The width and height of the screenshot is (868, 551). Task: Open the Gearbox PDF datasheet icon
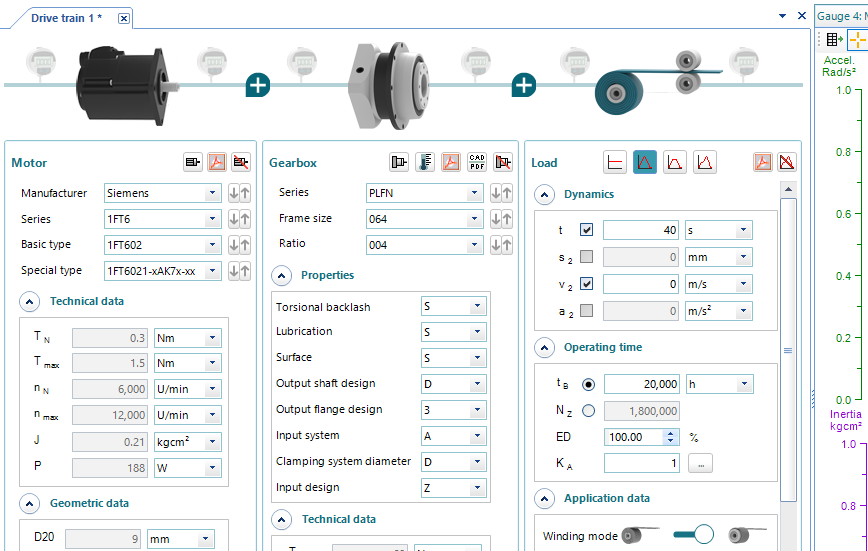click(451, 162)
